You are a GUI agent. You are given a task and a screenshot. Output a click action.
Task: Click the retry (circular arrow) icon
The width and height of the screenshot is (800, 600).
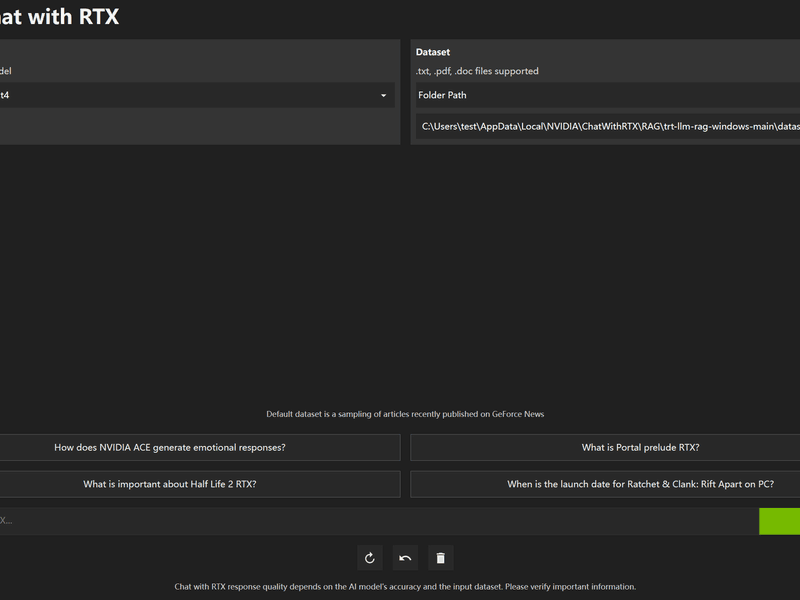370,558
